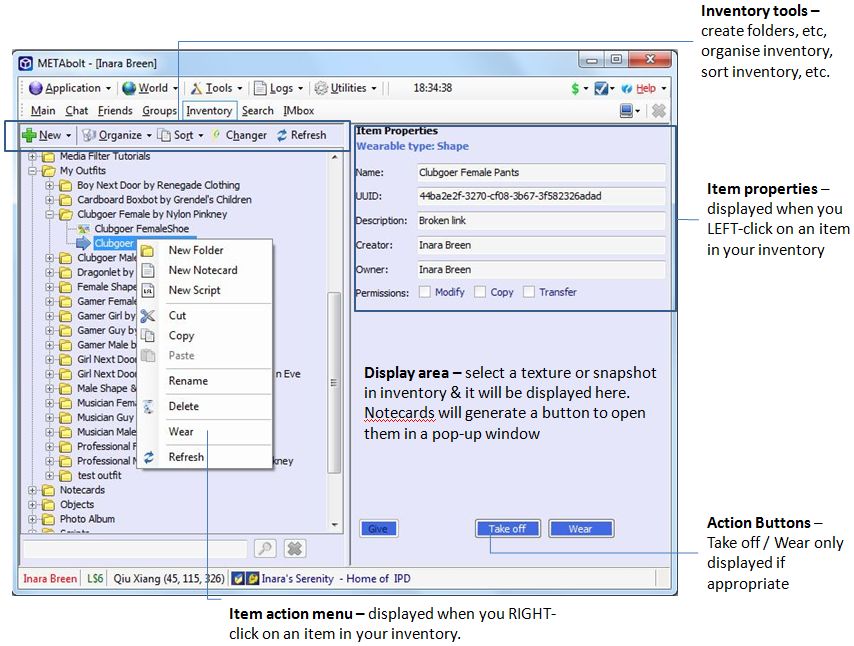The image size is (854, 646).
Task: Enable the Modify permission checkbox
Action: (x=425, y=293)
